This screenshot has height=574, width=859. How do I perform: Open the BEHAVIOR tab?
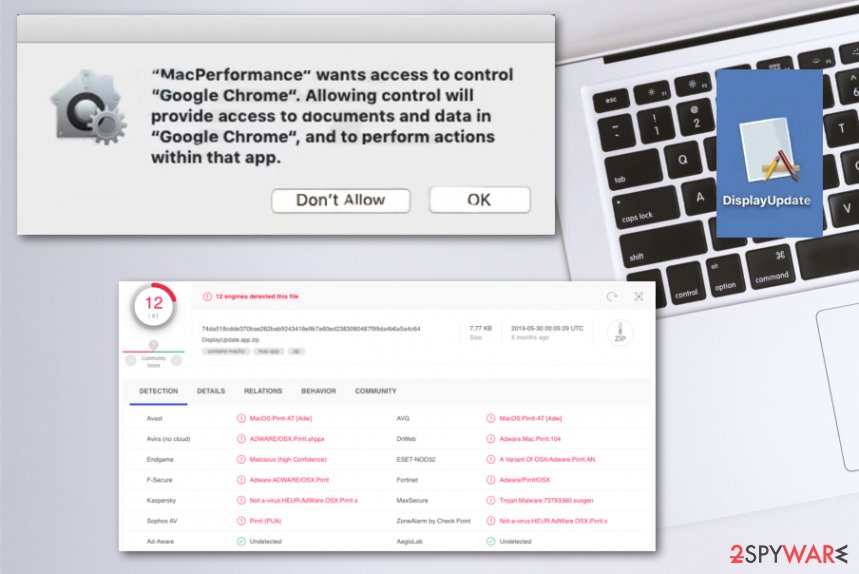319,391
